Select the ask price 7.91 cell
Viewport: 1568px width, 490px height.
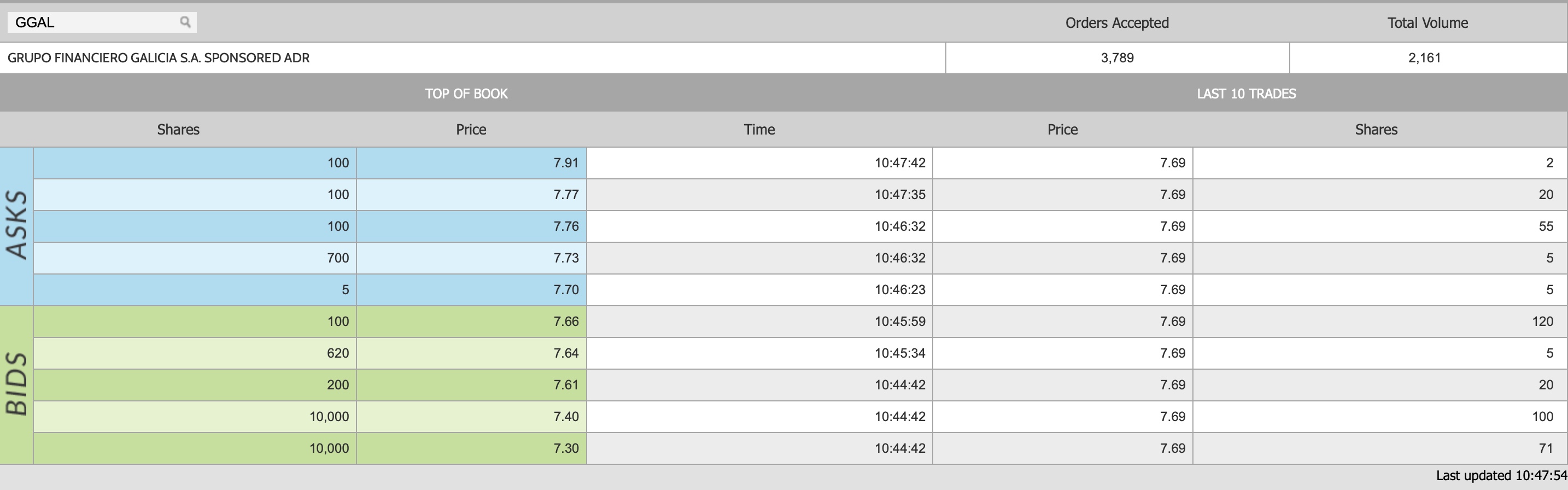pyautogui.click(x=472, y=163)
